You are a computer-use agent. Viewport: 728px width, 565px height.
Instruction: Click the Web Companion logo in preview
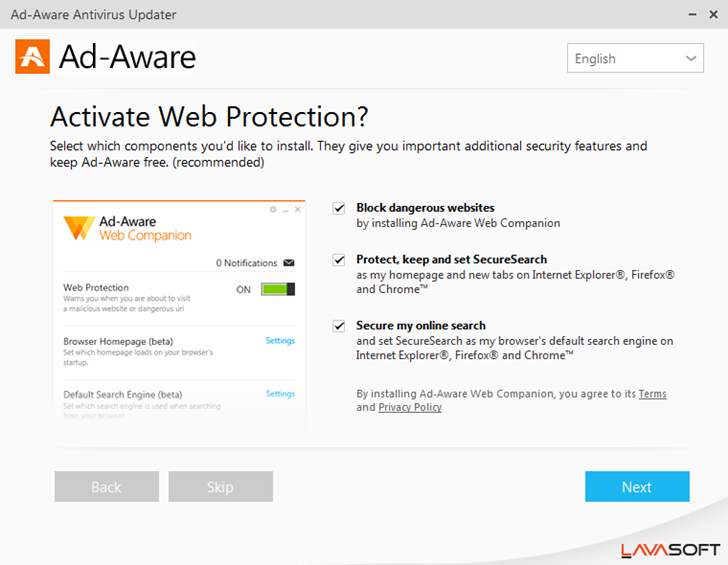[x=79, y=229]
